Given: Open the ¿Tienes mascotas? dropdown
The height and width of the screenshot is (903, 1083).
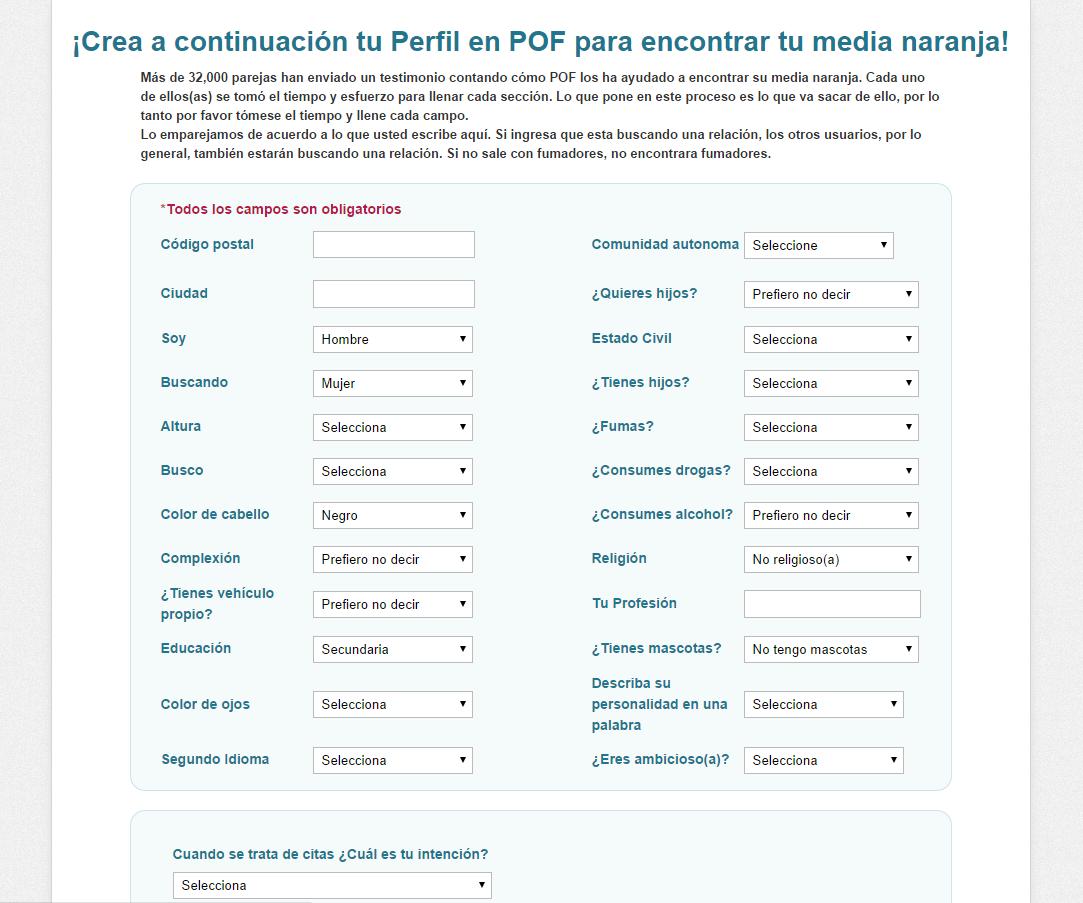Looking at the screenshot, I should 829,649.
